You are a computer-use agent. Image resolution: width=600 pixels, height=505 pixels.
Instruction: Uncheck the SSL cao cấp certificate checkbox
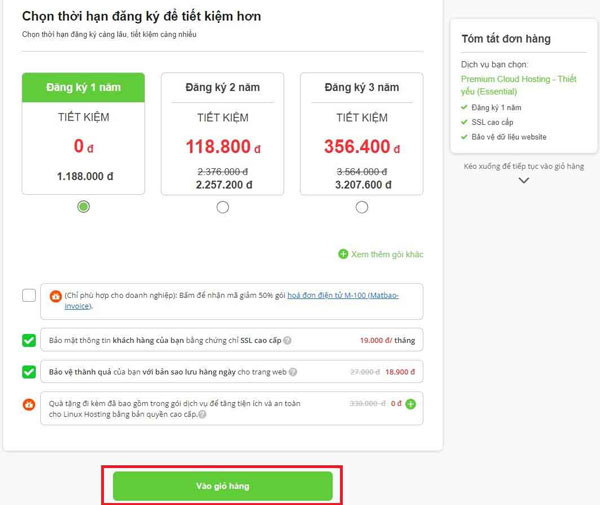(x=29, y=340)
